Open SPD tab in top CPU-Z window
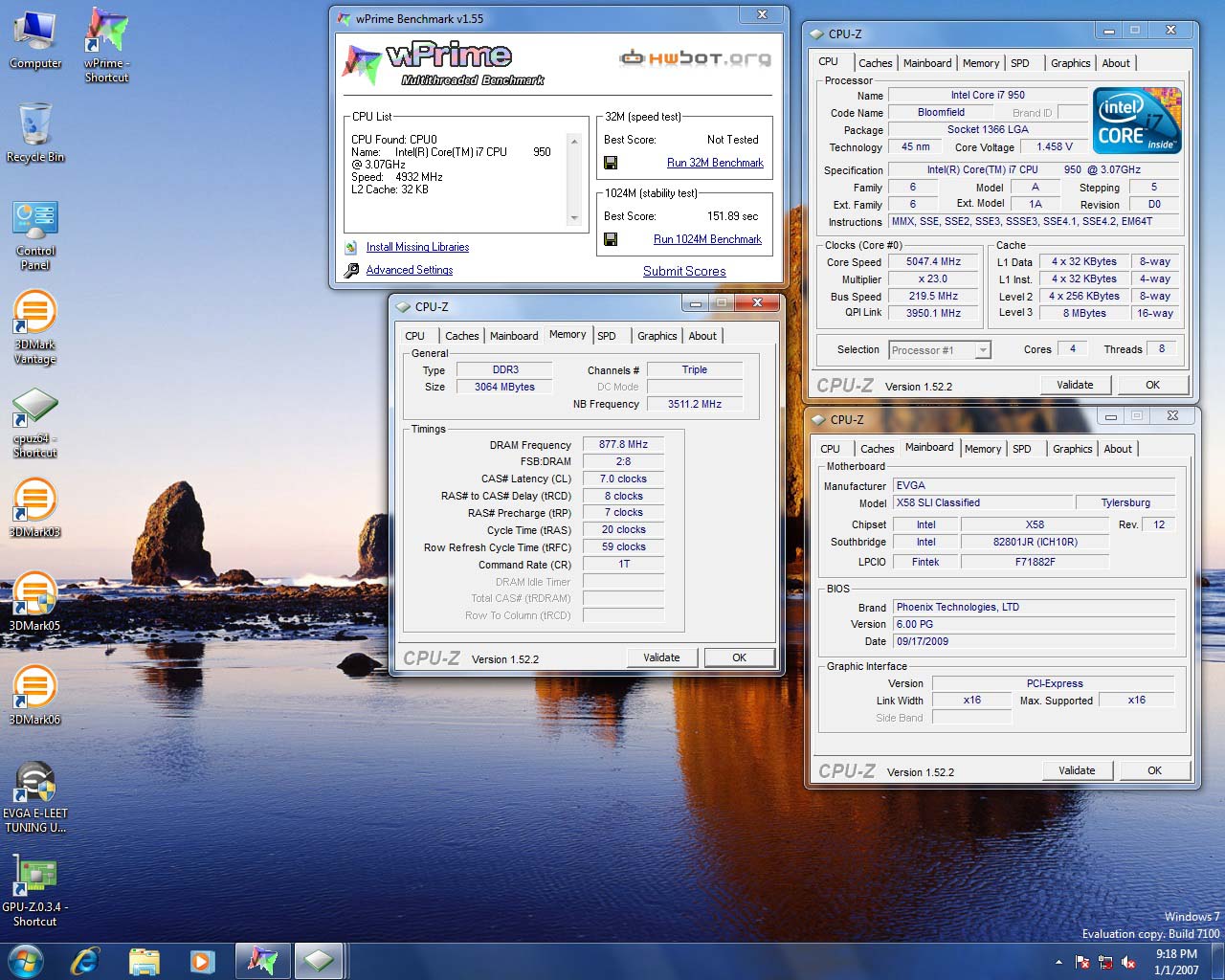 pos(1020,63)
